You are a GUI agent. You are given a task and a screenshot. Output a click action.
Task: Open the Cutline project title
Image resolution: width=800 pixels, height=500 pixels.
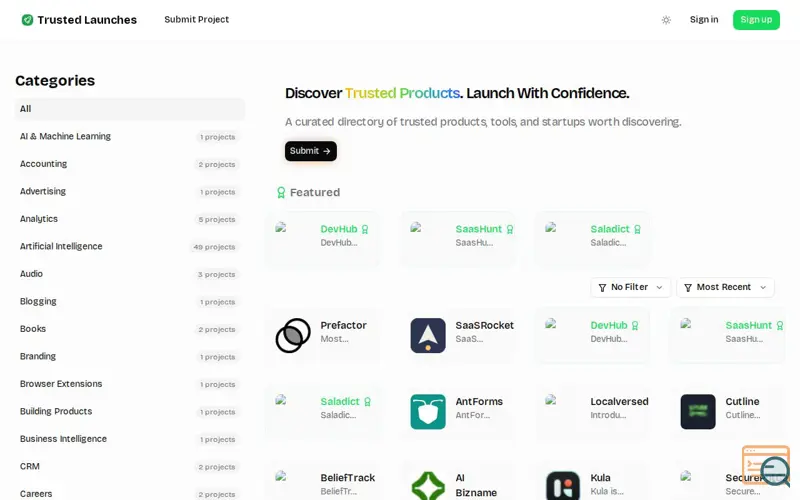pos(742,402)
